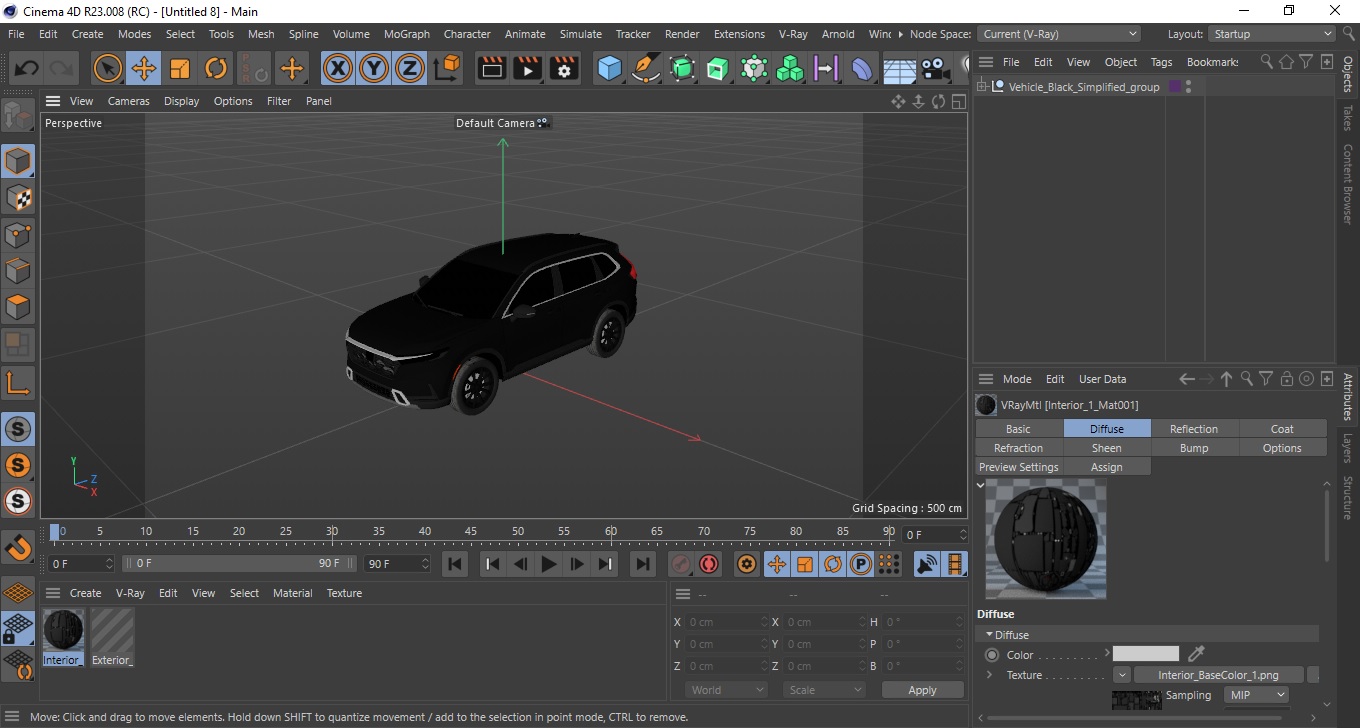Activate the Move tool
1360x728 pixels.
coord(144,69)
